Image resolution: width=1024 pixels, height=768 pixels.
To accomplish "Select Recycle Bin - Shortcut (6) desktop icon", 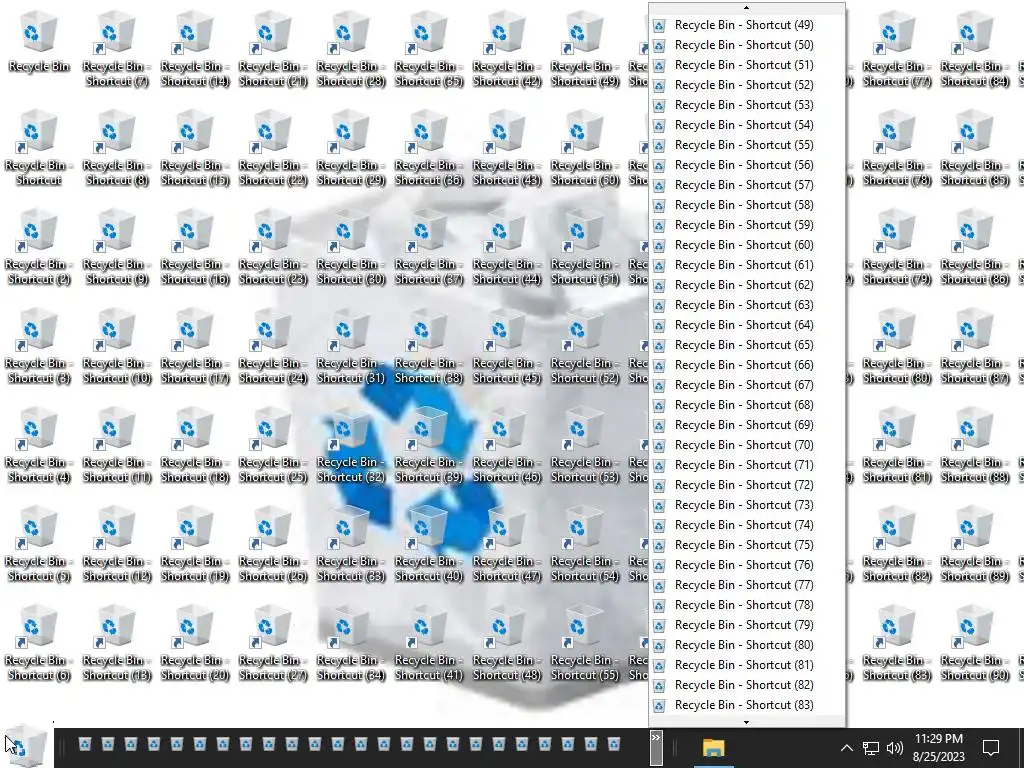I will [x=39, y=645].
